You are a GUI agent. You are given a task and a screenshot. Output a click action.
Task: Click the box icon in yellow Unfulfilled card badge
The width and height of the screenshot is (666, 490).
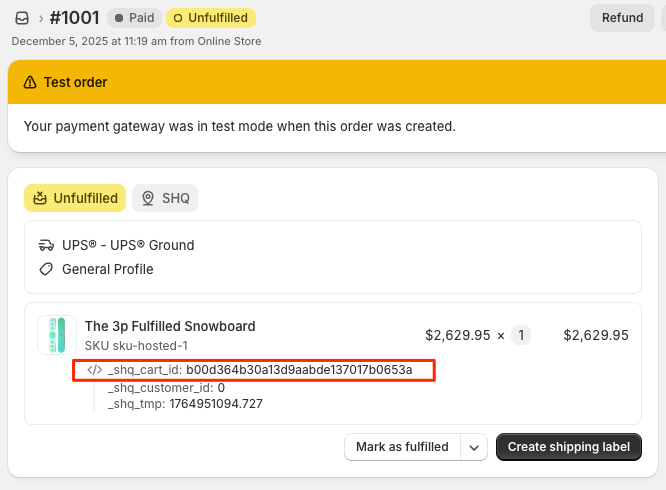pyautogui.click(x=40, y=198)
